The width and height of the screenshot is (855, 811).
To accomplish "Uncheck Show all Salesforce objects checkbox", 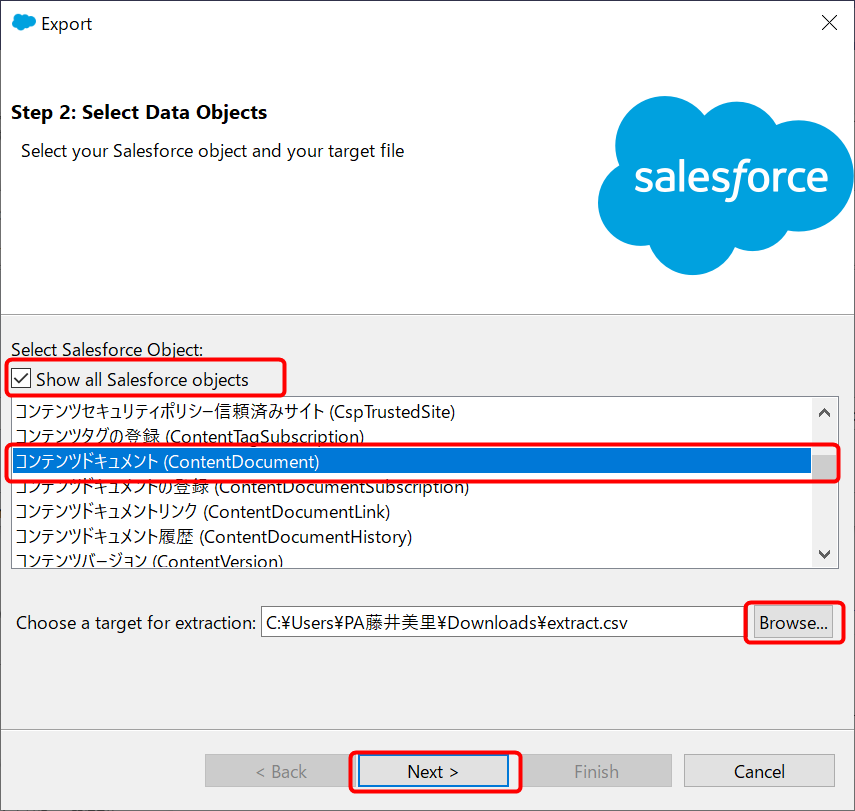I will [21, 378].
